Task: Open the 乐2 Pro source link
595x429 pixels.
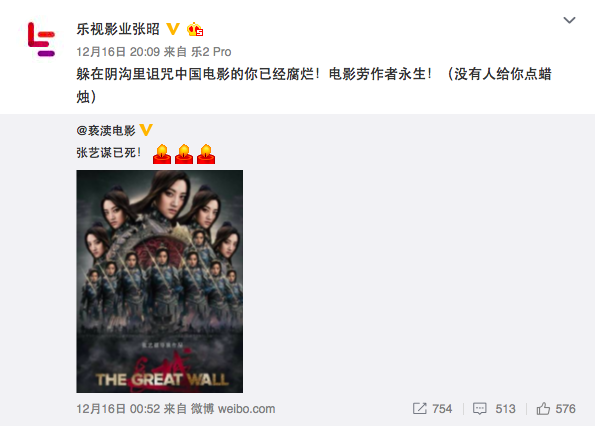Action: pos(211,52)
